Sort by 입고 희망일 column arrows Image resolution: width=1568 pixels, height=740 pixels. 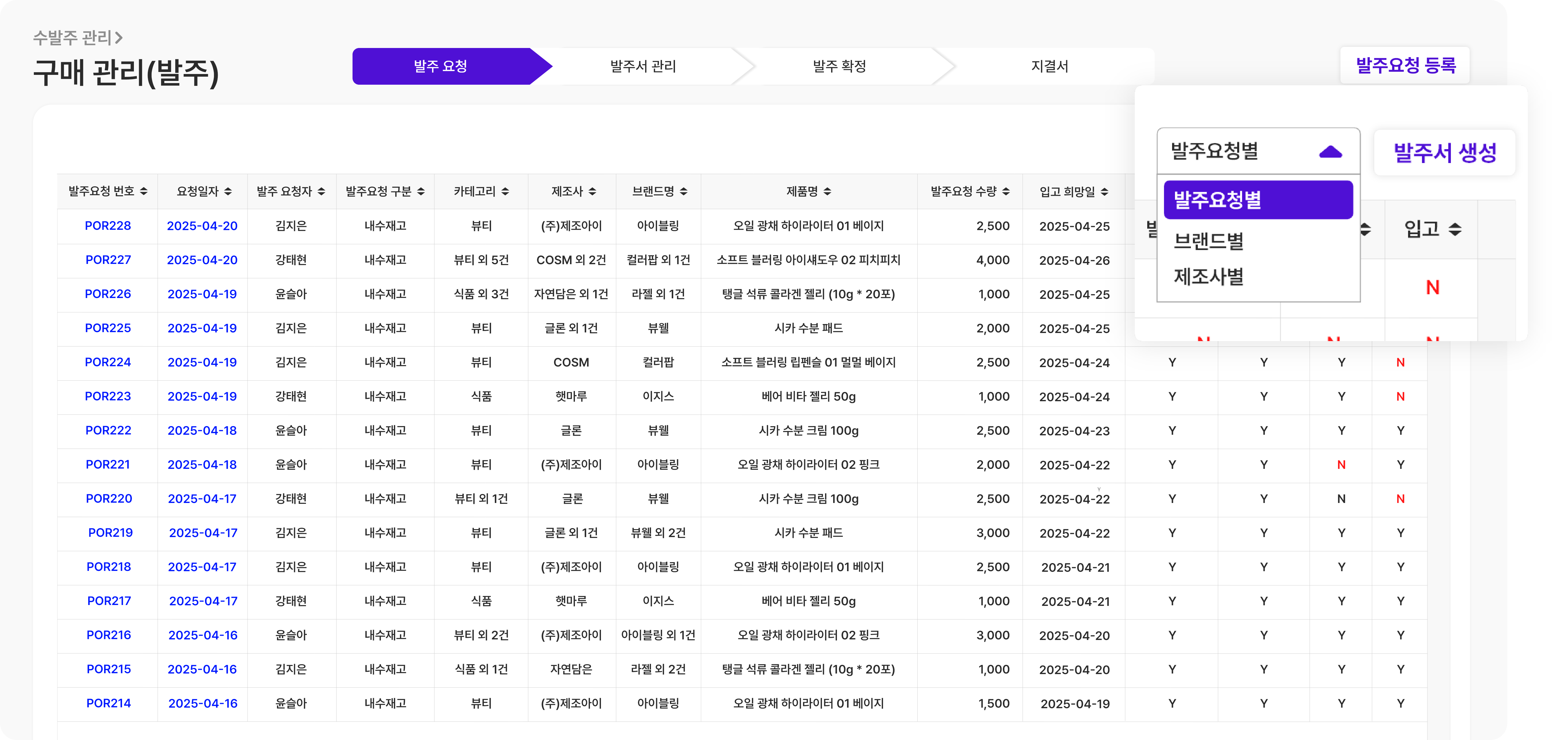click(1104, 192)
